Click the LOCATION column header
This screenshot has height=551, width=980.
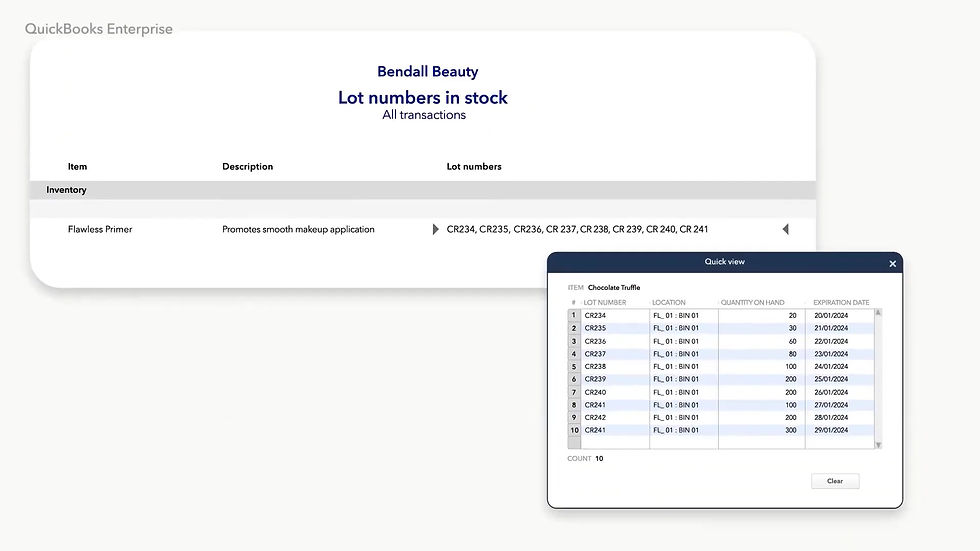(669, 302)
